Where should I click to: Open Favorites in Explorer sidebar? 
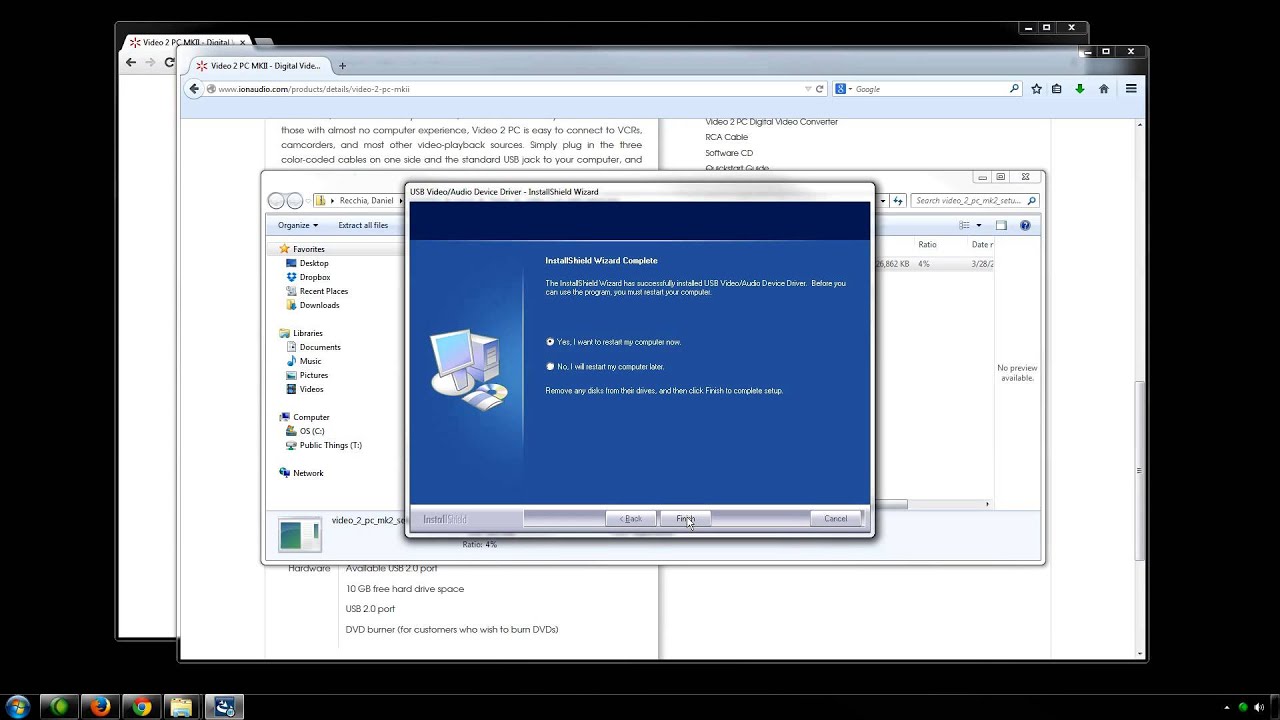[x=308, y=249]
